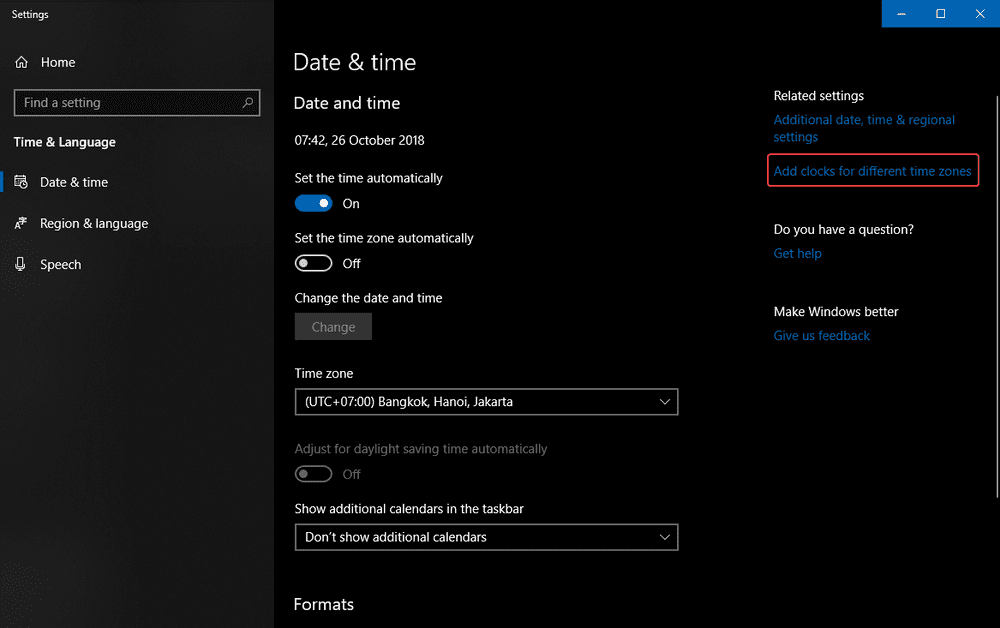This screenshot has width=1000, height=628.
Task: Focus the Find a setting field
Action: 137,103
